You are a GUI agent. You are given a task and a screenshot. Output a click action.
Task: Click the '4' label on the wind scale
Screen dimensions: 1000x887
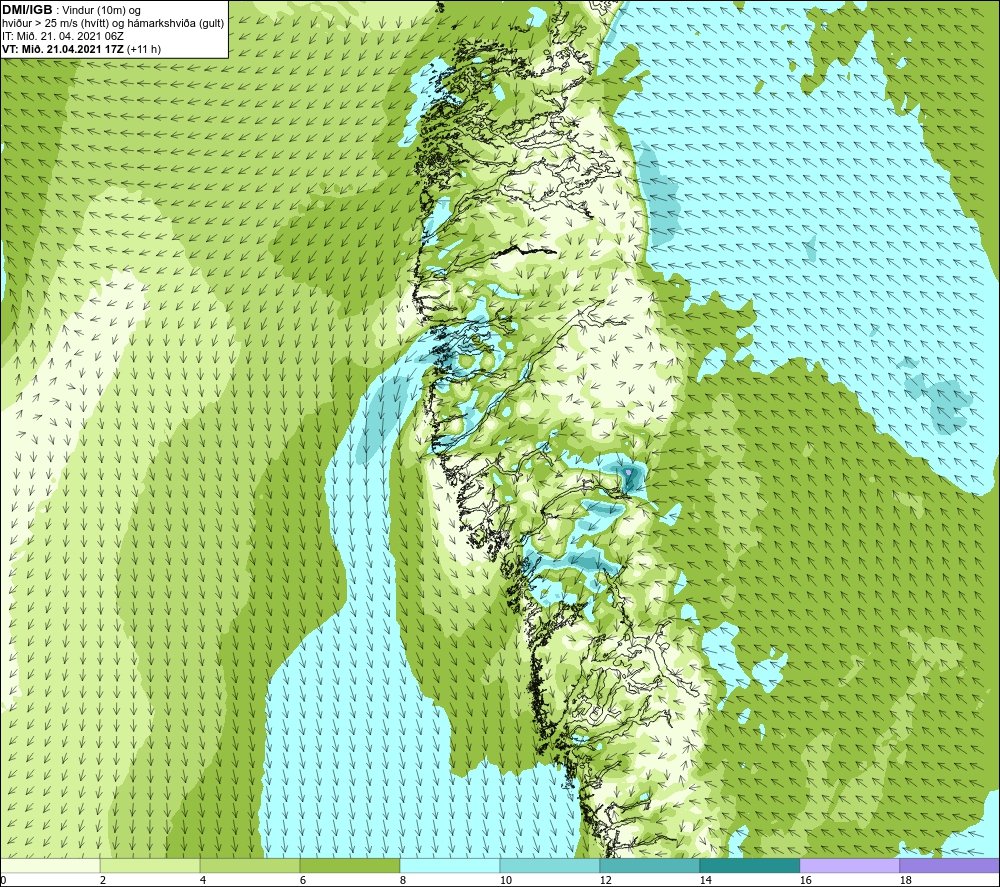[203, 880]
